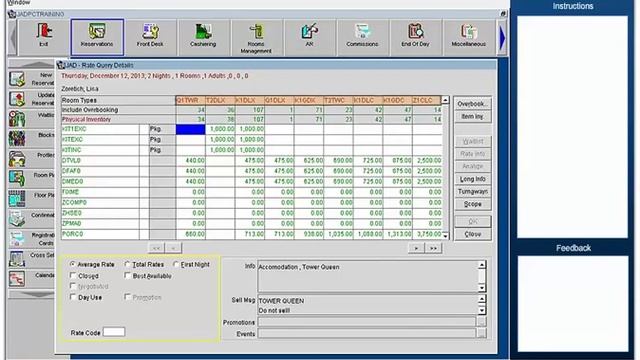This screenshot has height=360, width=640.
Task: Click DTVL0 rate code row
Action: pyautogui.click(x=100, y=161)
